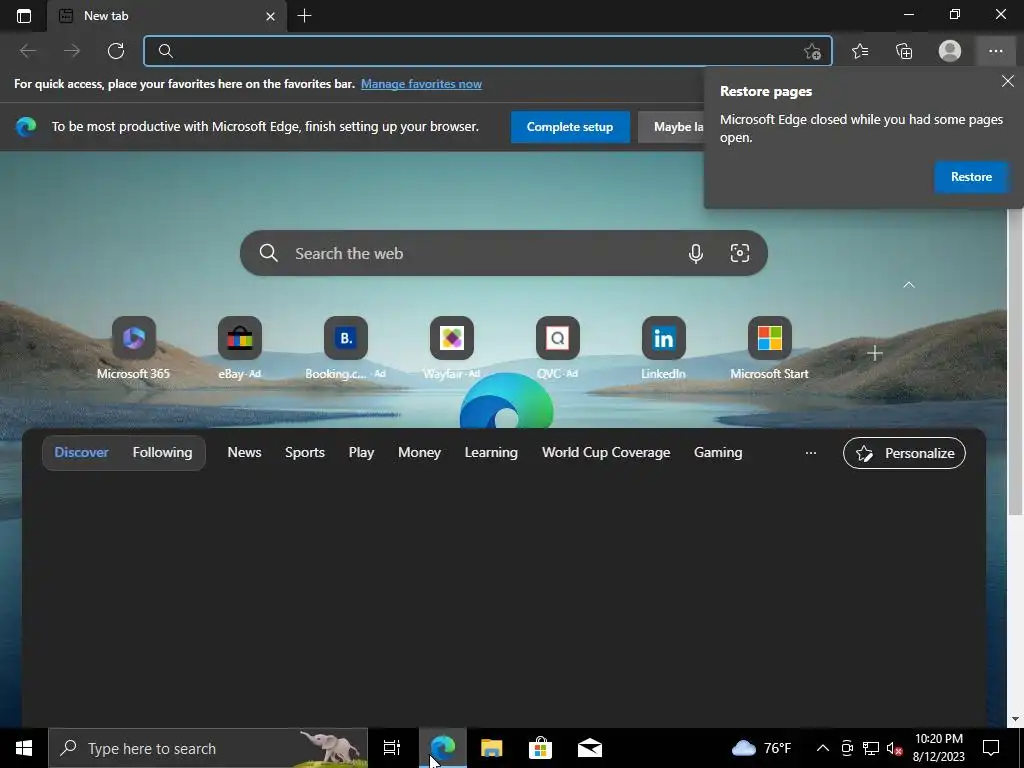Switch to the Discover feed tab
Viewport: 1024px width, 768px height.
click(82, 453)
